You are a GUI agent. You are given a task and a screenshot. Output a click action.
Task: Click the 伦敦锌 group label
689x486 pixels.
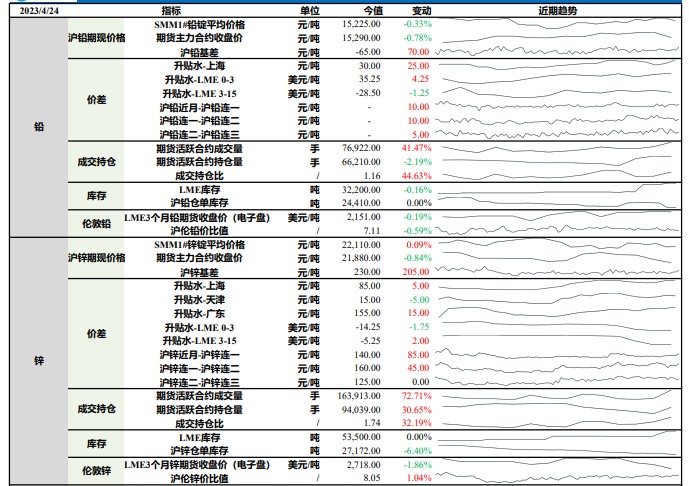(97, 471)
